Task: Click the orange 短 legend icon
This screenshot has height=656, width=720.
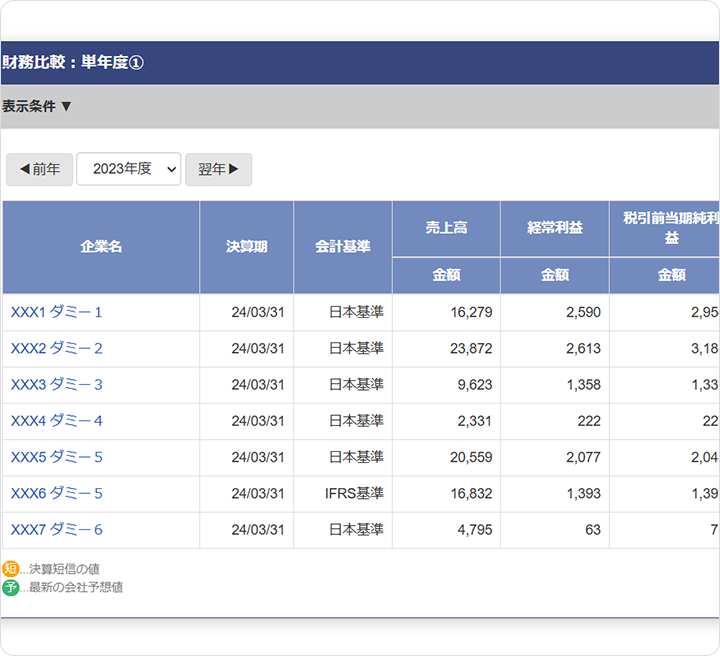Action: click(x=11, y=569)
